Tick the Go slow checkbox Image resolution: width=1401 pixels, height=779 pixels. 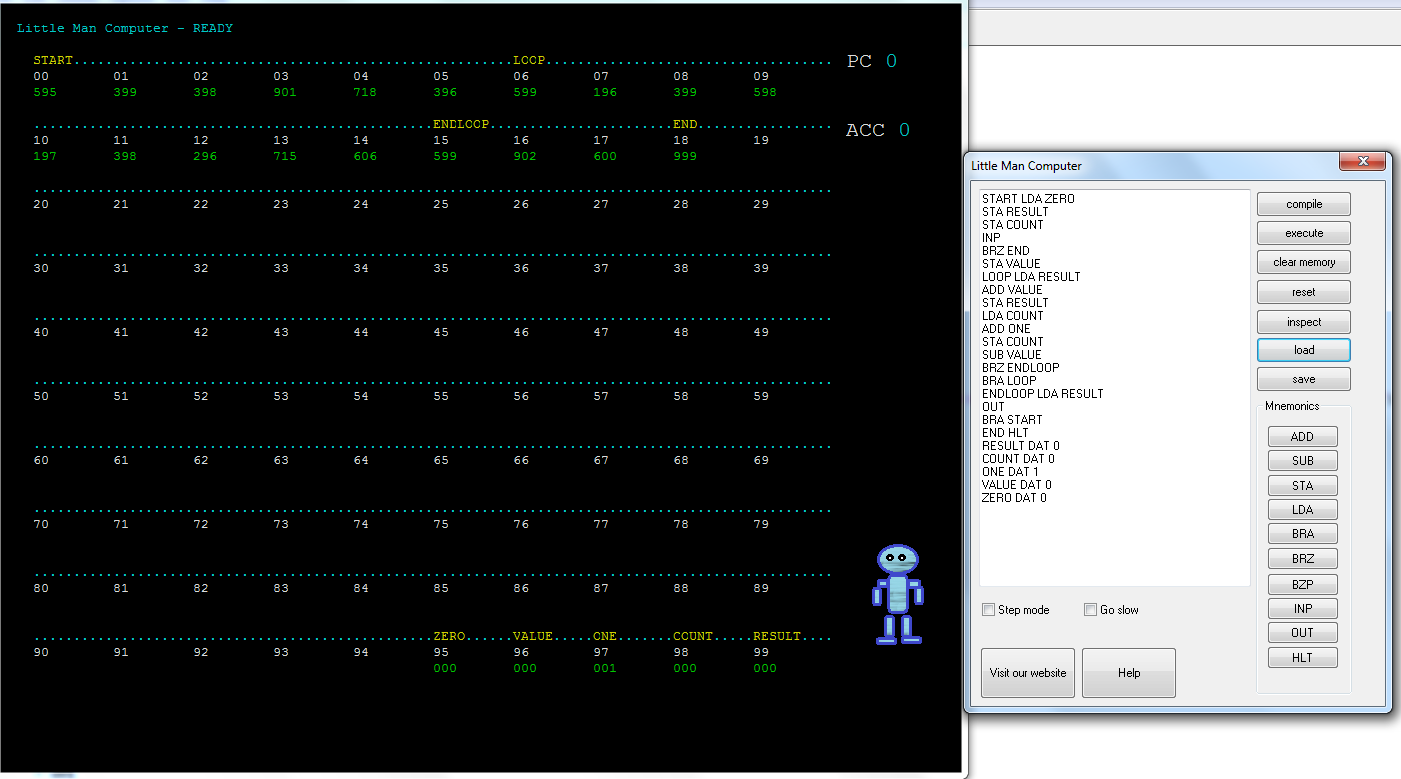point(1090,610)
